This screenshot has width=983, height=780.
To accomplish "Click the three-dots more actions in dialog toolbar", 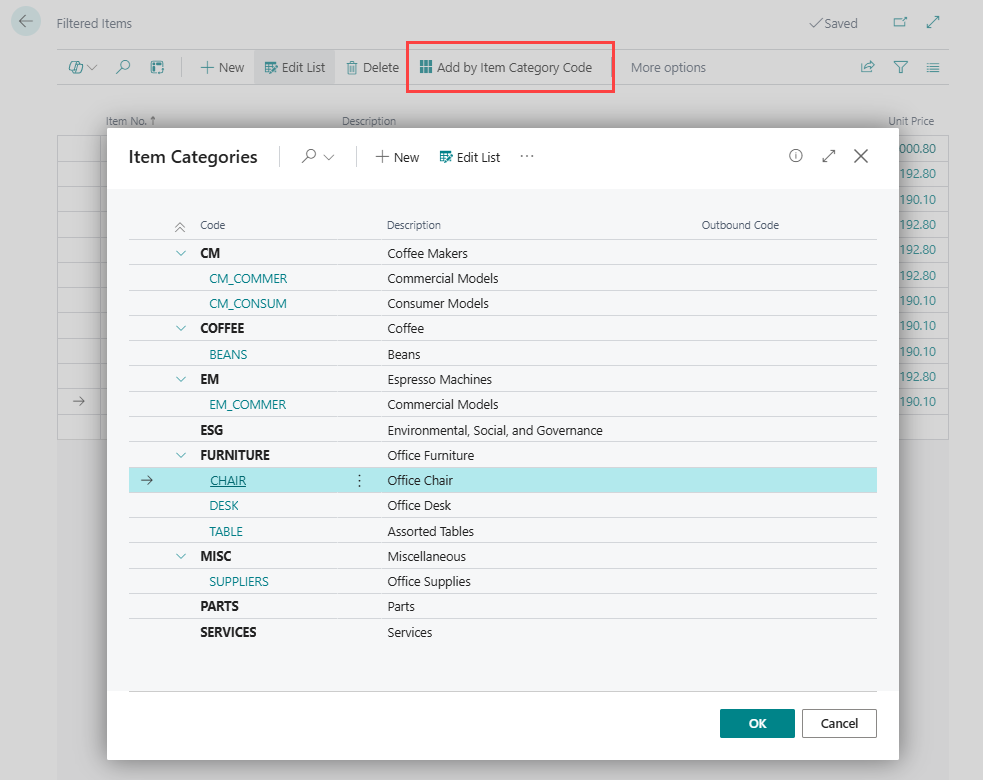I will click(x=527, y=156).
